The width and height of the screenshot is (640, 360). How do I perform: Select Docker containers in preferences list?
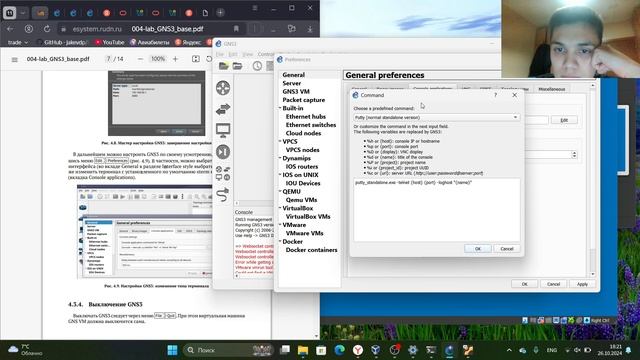pyautogui.click(x=311, y=250)
